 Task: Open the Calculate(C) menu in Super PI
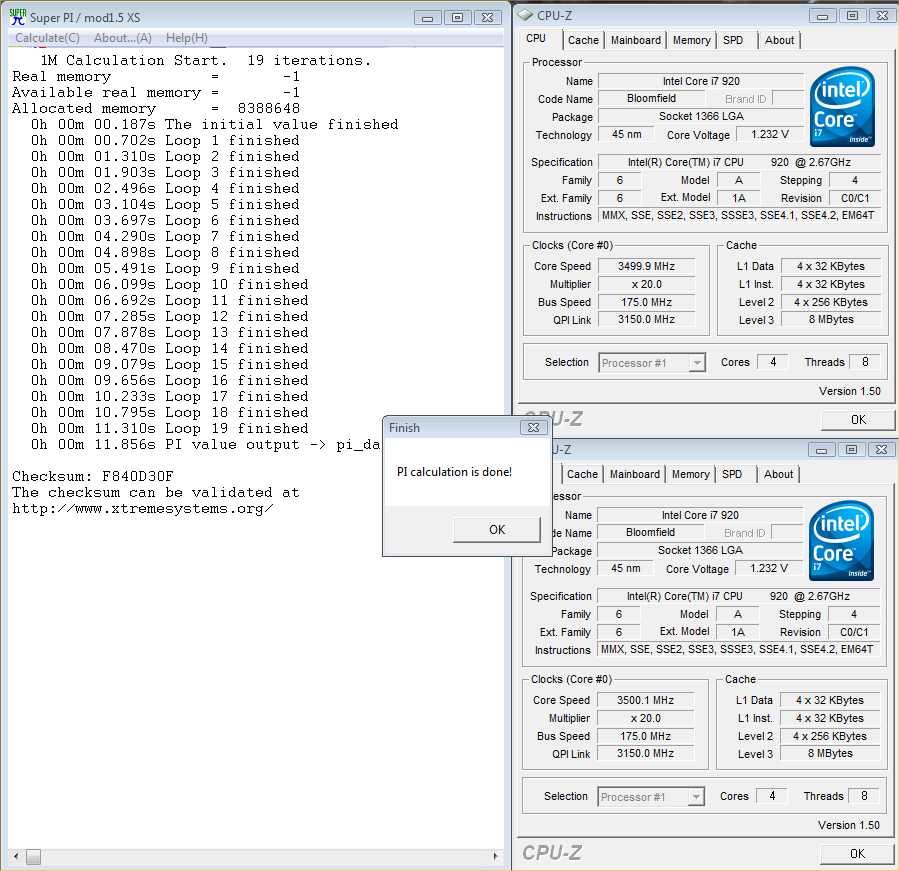48,38
